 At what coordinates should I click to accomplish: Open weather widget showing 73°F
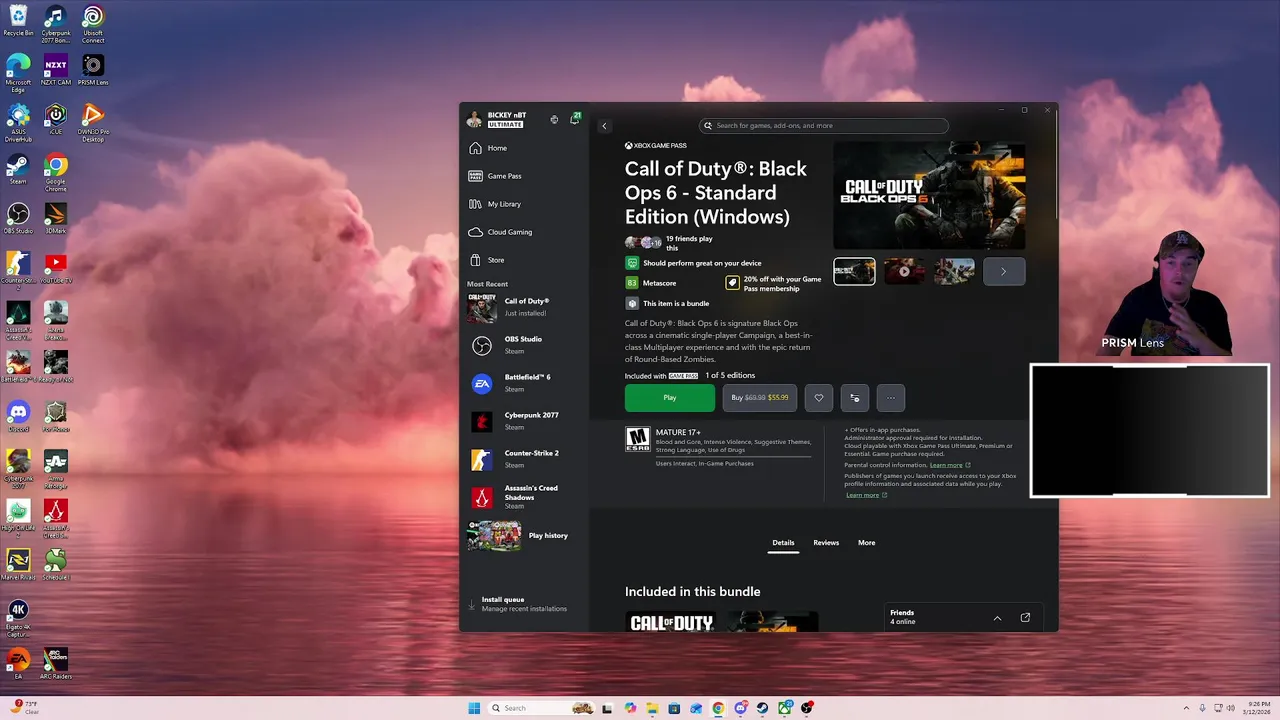pos(25,707)
